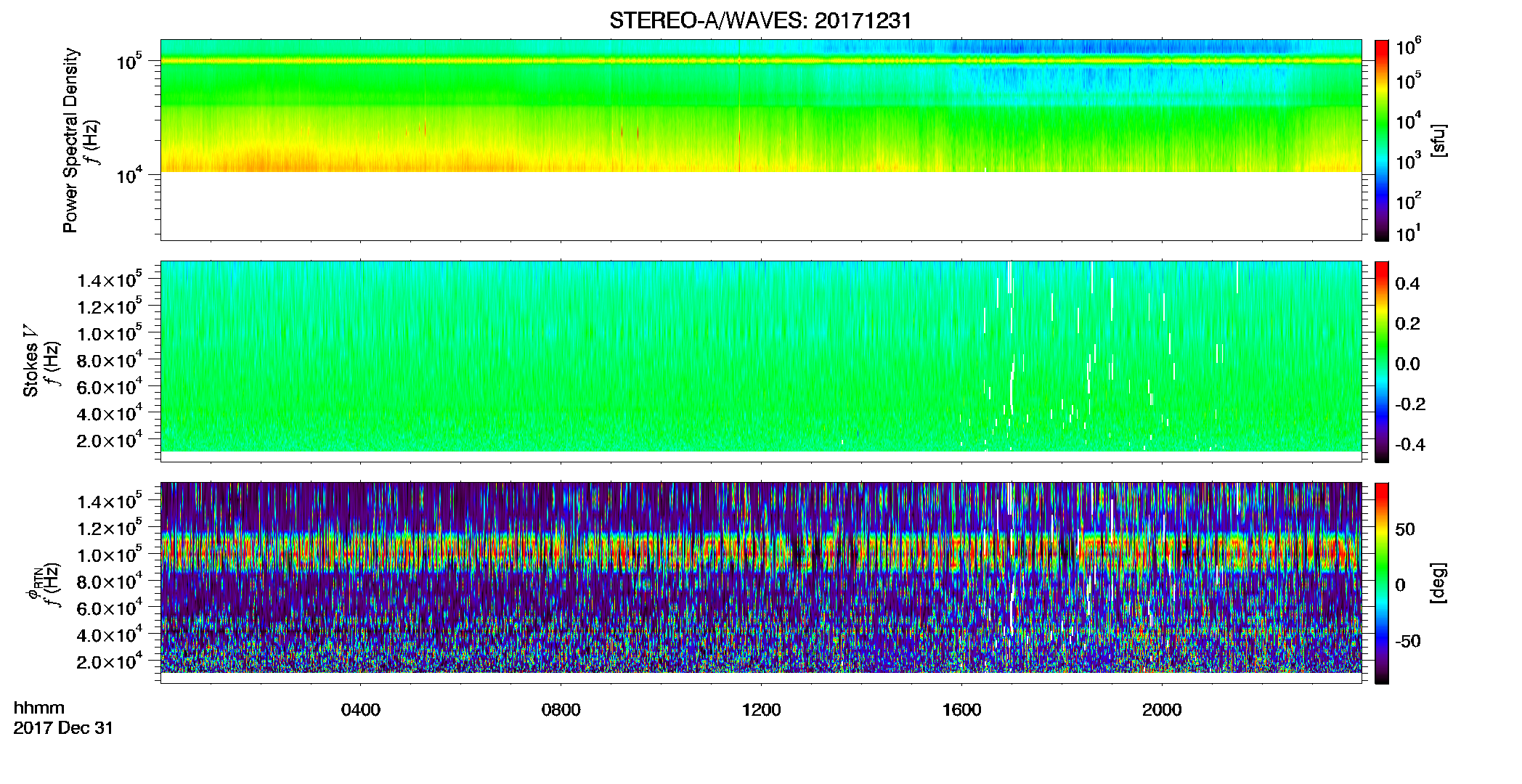Viewport: 1522px width, 784px height.
Task: Click the 0.4 tick on Stokes color bar
Action: coord(1407,284)
